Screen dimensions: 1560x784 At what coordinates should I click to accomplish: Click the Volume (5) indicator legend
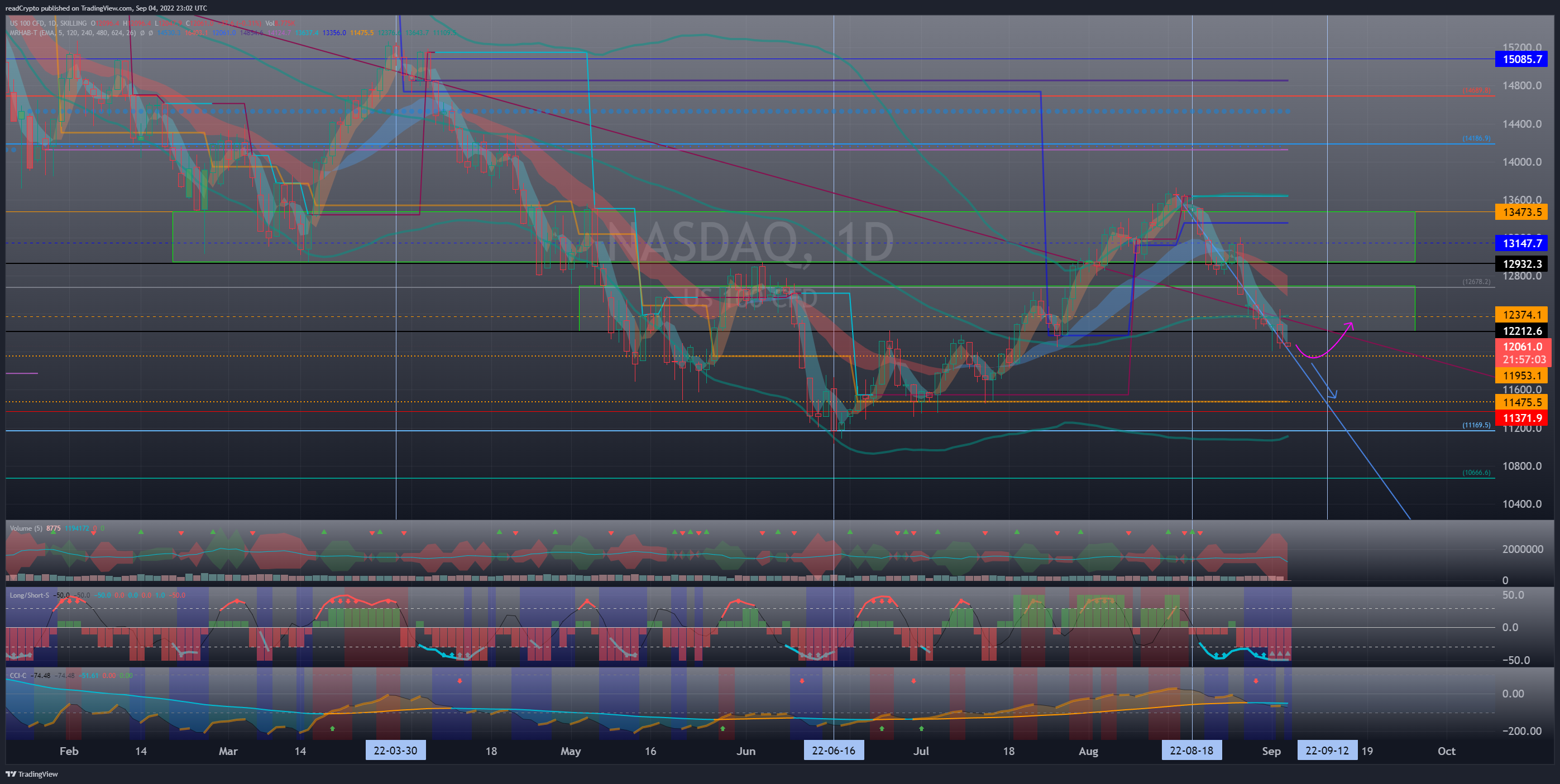tap(26, 528)
